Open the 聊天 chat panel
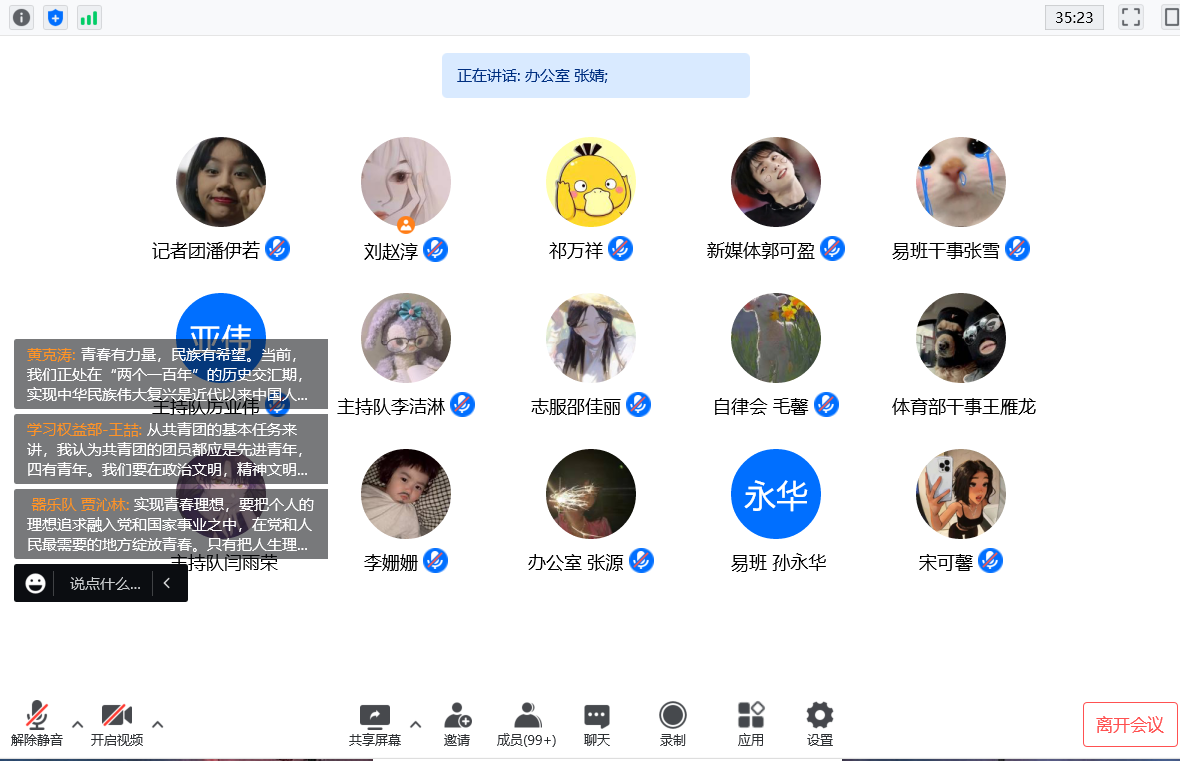 click(x=597, y=724)
